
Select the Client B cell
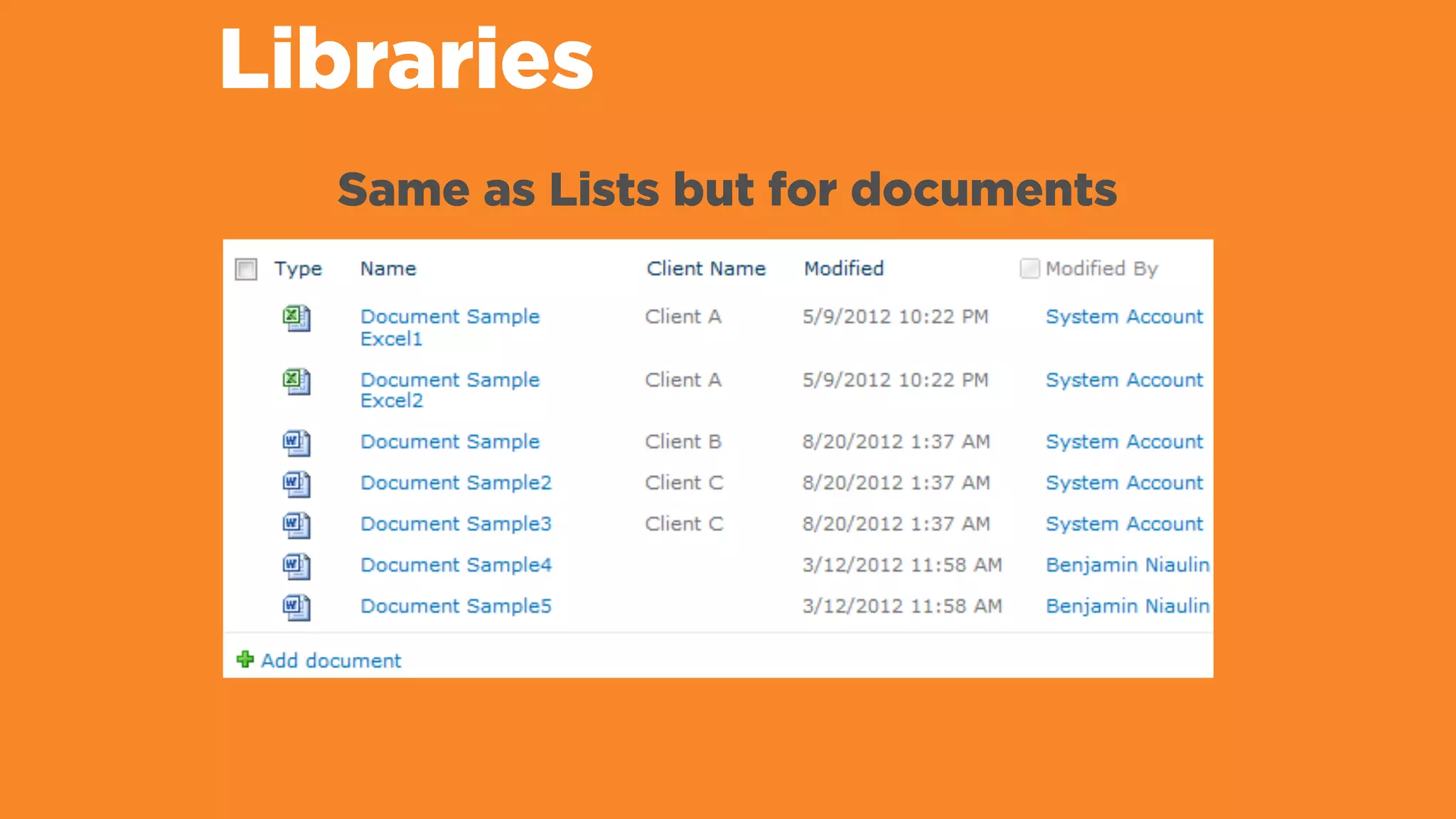click(683, 442)
